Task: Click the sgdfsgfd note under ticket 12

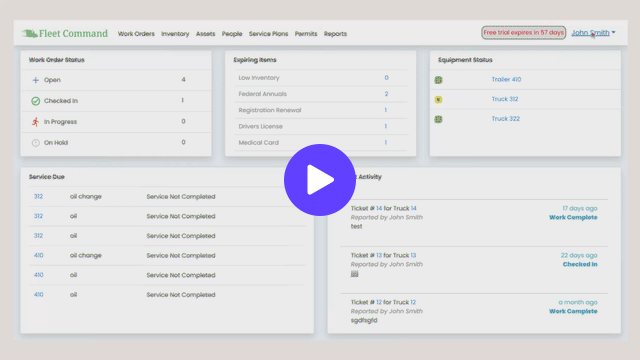Action: coord(364,320)
